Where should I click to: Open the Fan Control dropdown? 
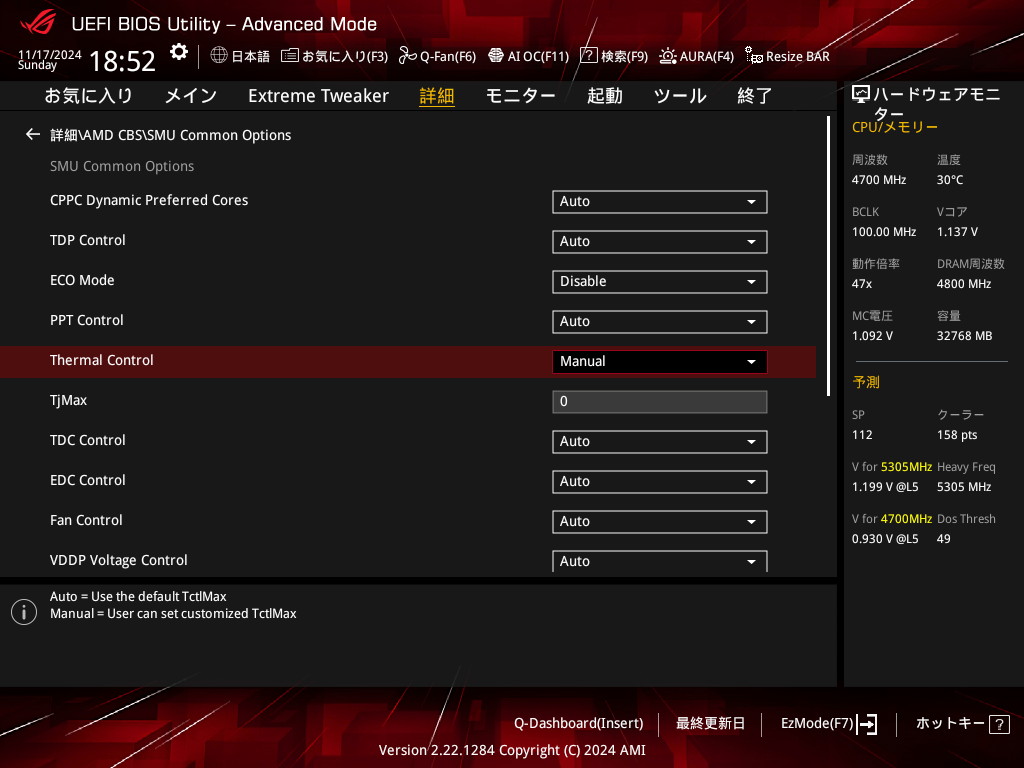point(660,521)
